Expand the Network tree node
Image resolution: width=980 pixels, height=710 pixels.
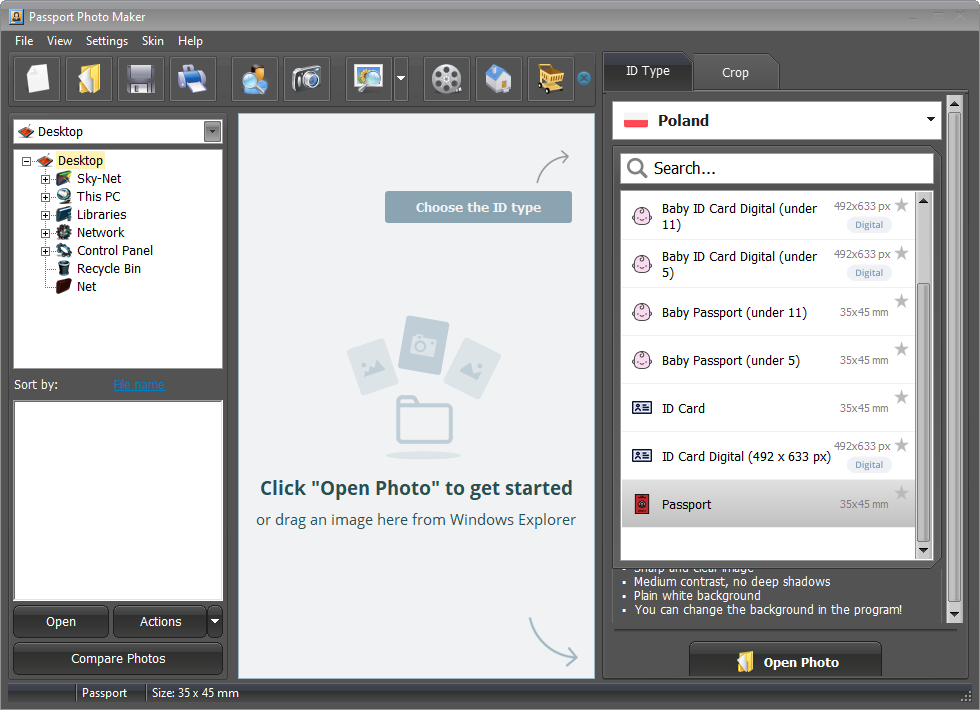pos(45,234)
